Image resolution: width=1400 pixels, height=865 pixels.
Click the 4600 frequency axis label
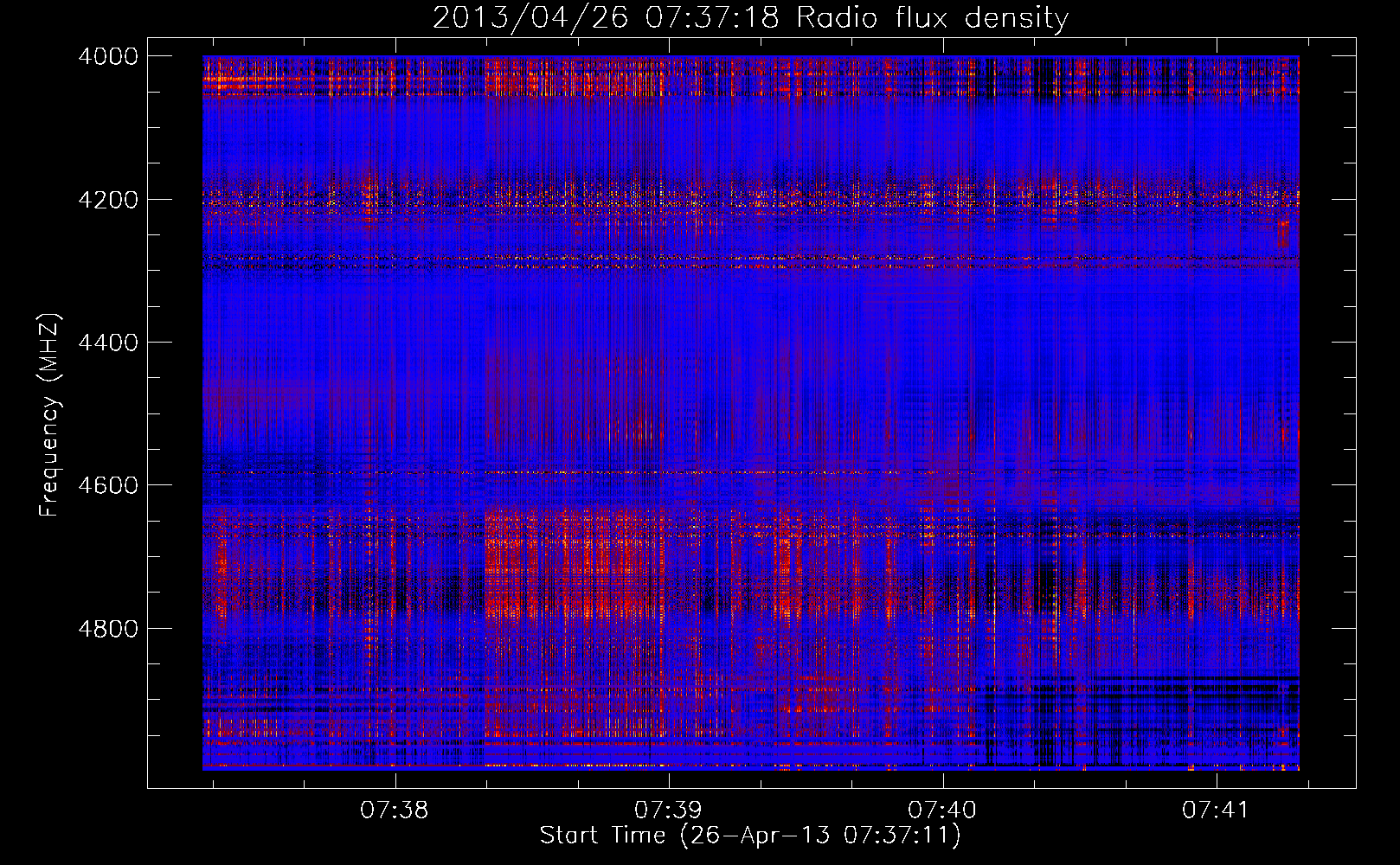click(x=108, y=485)
